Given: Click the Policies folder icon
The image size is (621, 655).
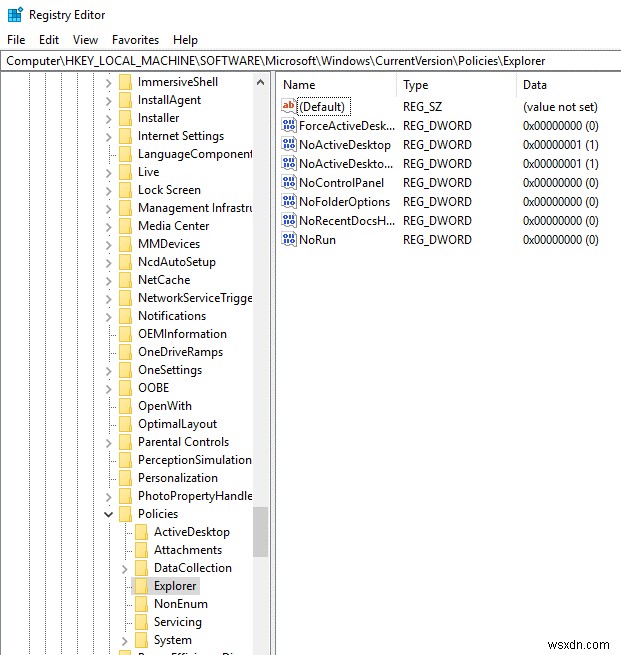Looking at the screenshot, I should click(126, 513).
